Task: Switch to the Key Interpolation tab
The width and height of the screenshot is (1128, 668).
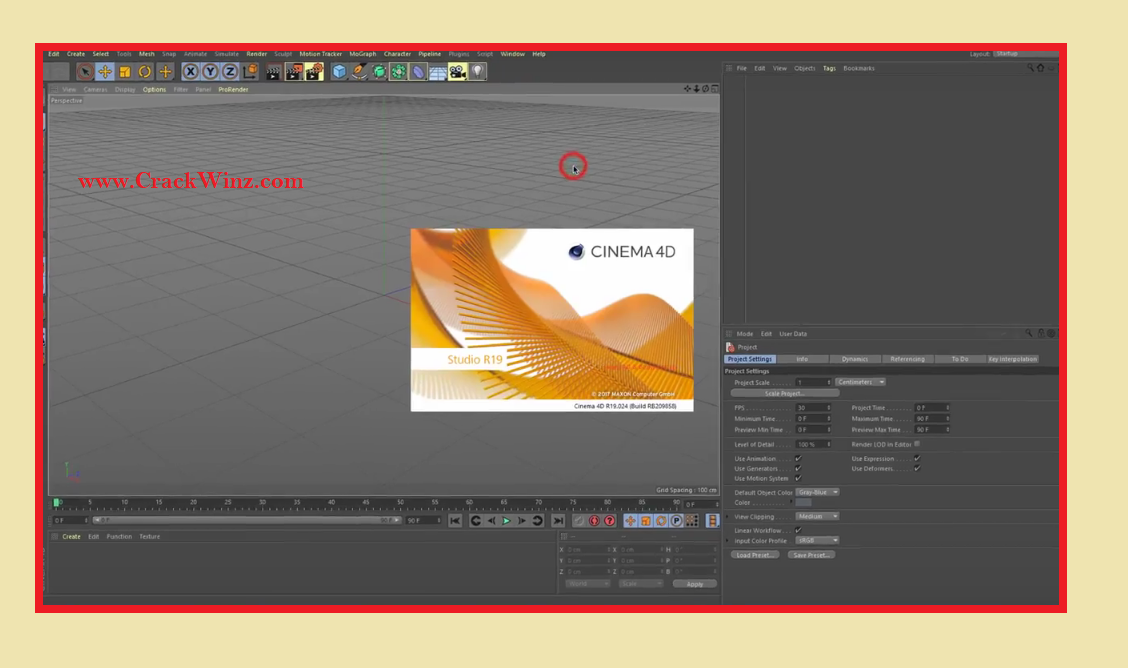Action: click(x=1012, y=359)
